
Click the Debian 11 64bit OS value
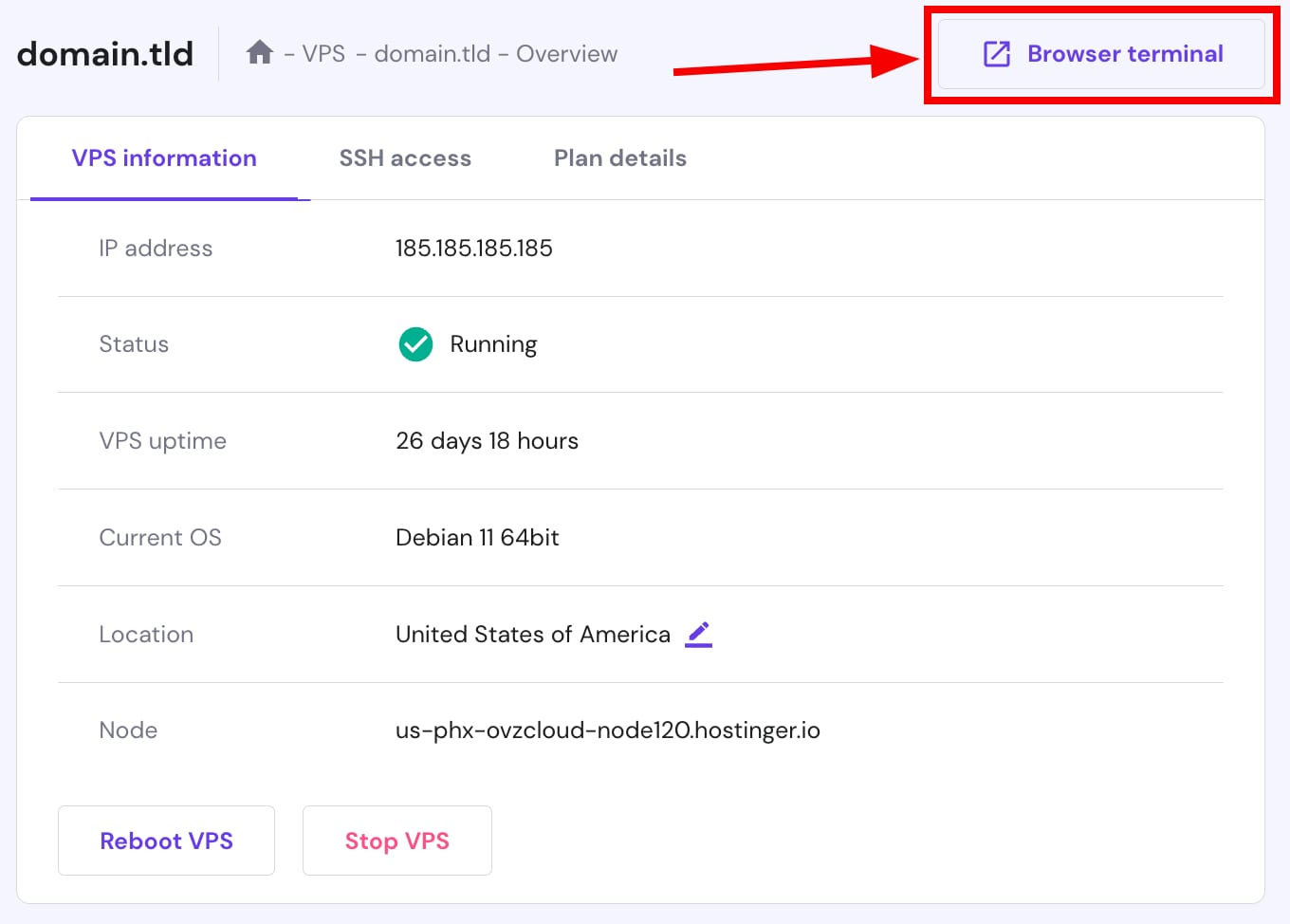(x=477, y=537)
